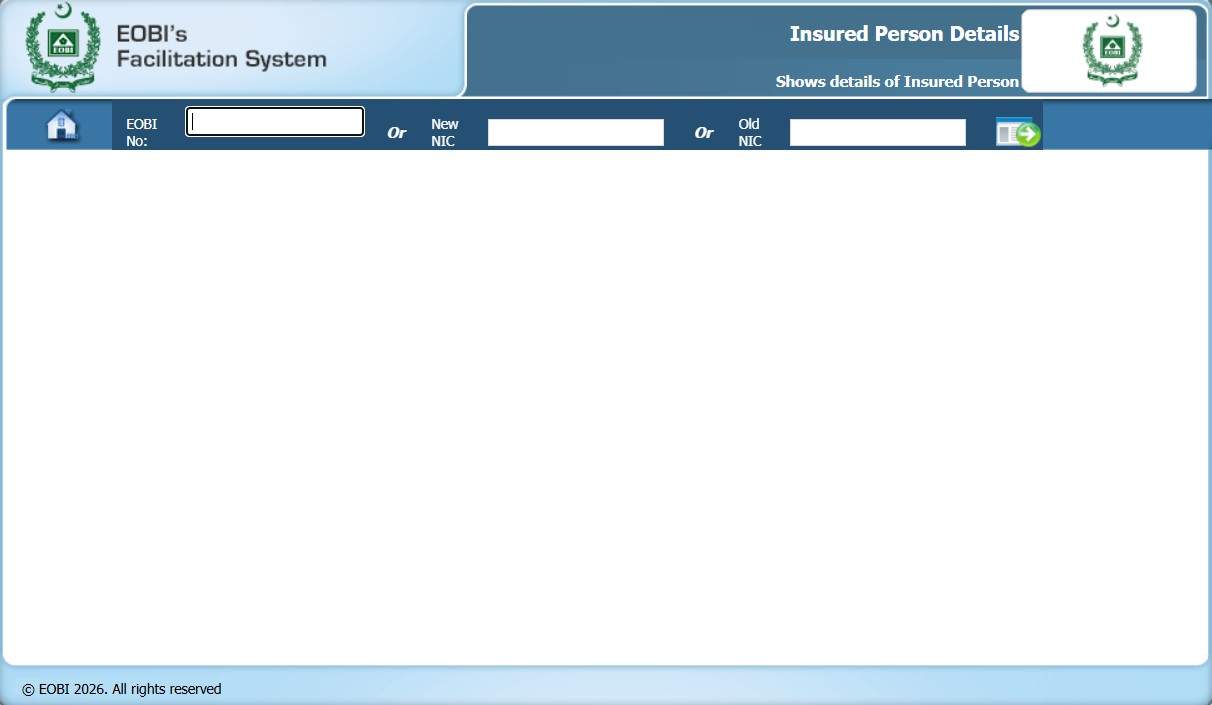Click the first Or separator label
The image size is (1212, 705).
click(x=397, y=132)
